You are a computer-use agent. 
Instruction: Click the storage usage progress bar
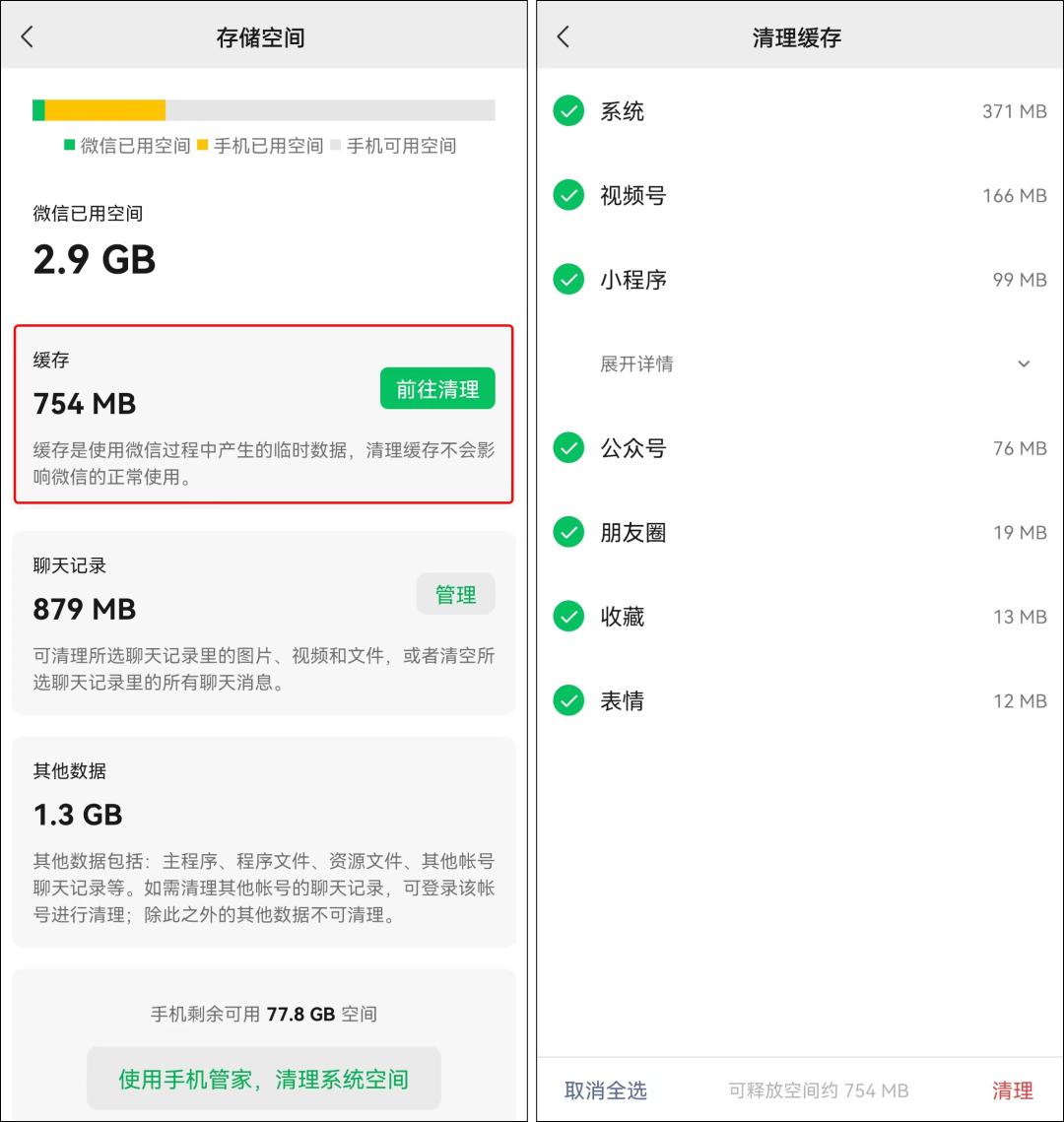click(x=264, y=109)
